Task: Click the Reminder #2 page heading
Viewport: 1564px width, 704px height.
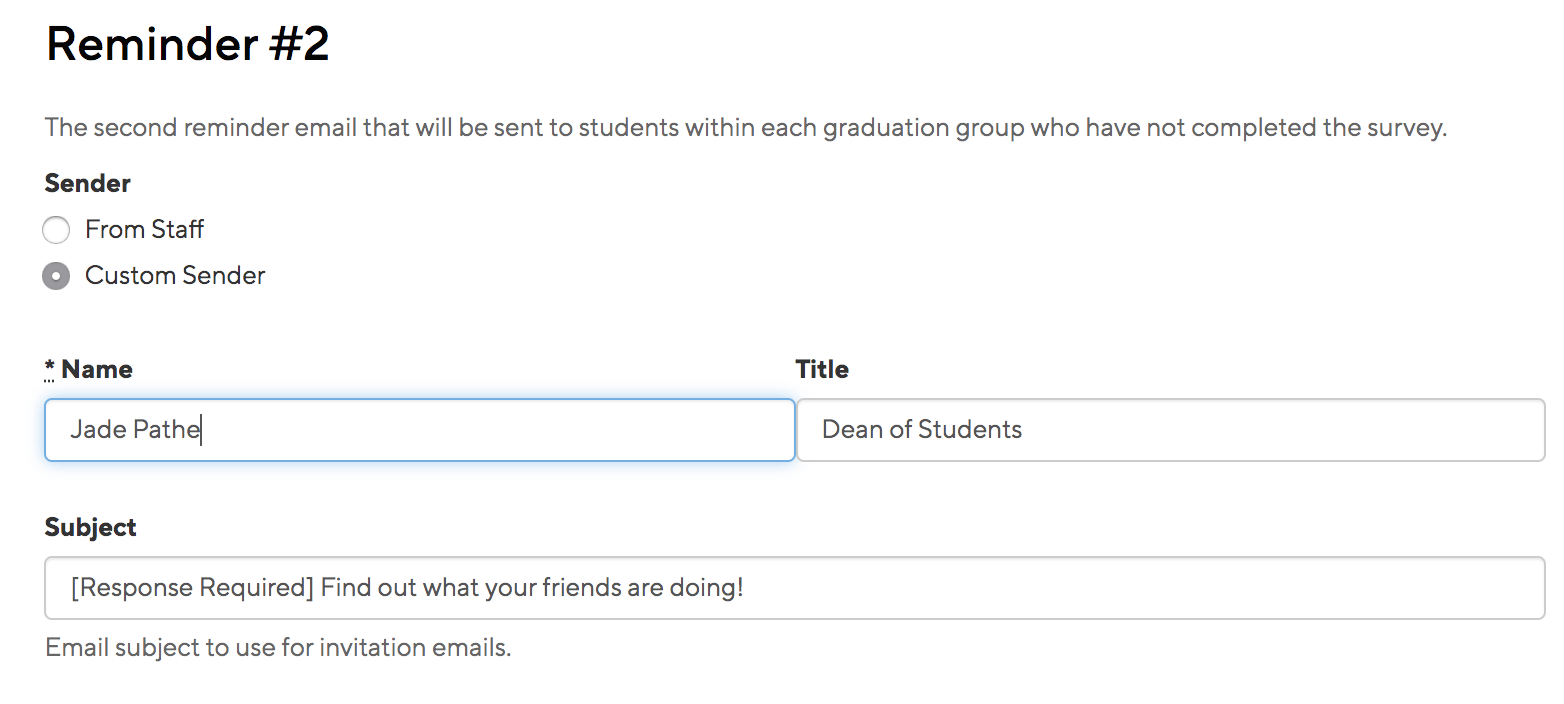Action: tap(186, 44)
